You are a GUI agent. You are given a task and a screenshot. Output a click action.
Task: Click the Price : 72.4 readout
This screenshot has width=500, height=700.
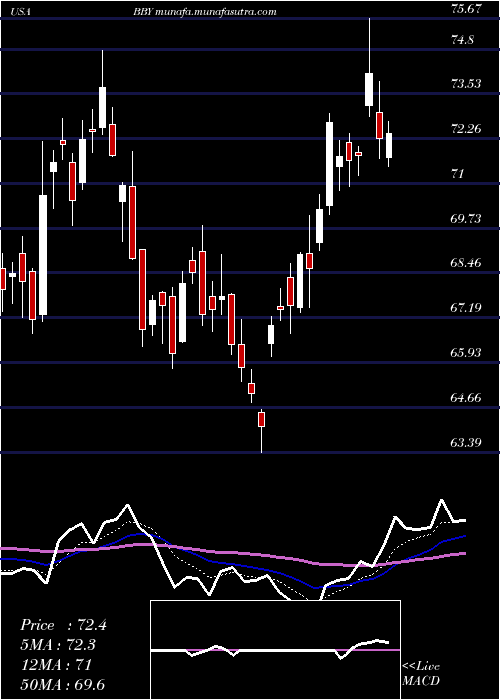[63, 625]
